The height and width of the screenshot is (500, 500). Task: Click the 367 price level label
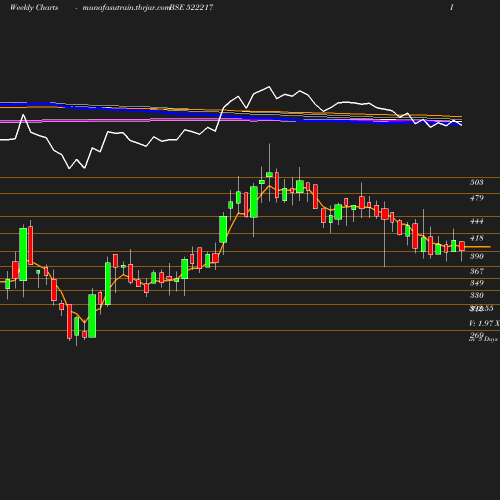click(477, 271)
